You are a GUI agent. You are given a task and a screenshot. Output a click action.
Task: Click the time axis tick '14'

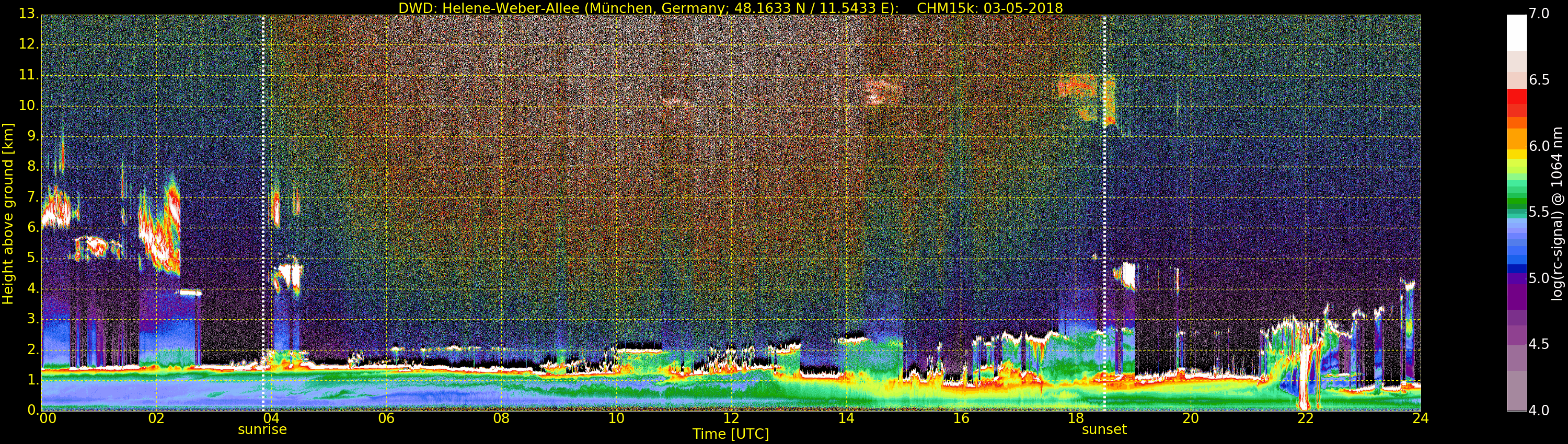click(x=846, y=418)
